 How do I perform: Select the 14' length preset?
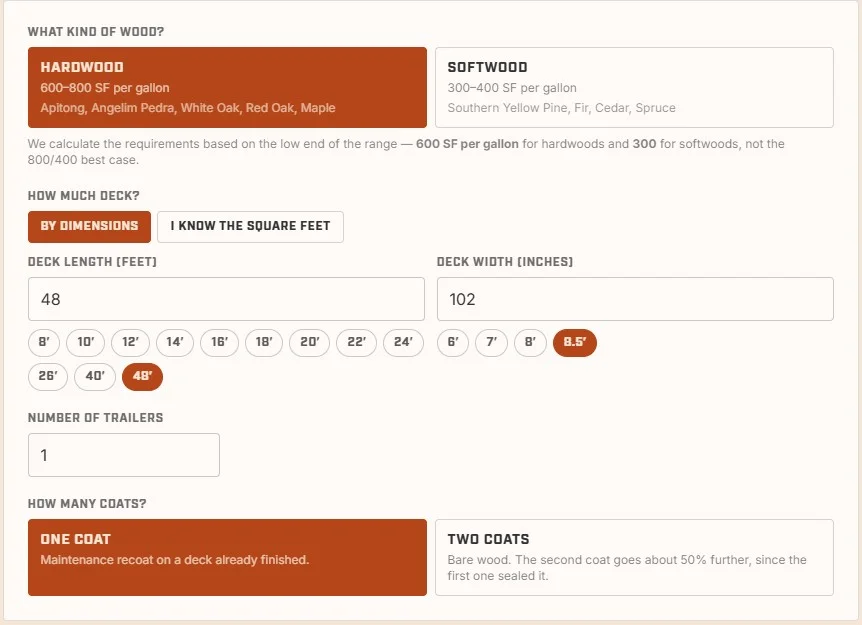point(175,342)
